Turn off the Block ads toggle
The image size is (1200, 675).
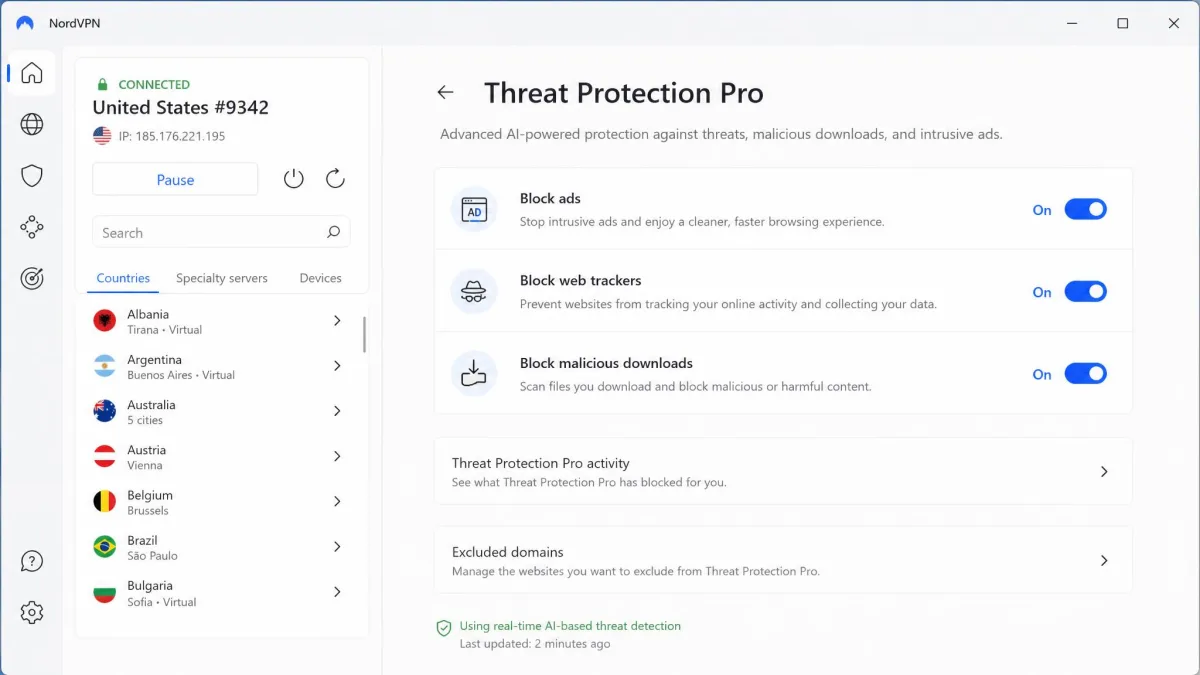[x=1085, y=209]
